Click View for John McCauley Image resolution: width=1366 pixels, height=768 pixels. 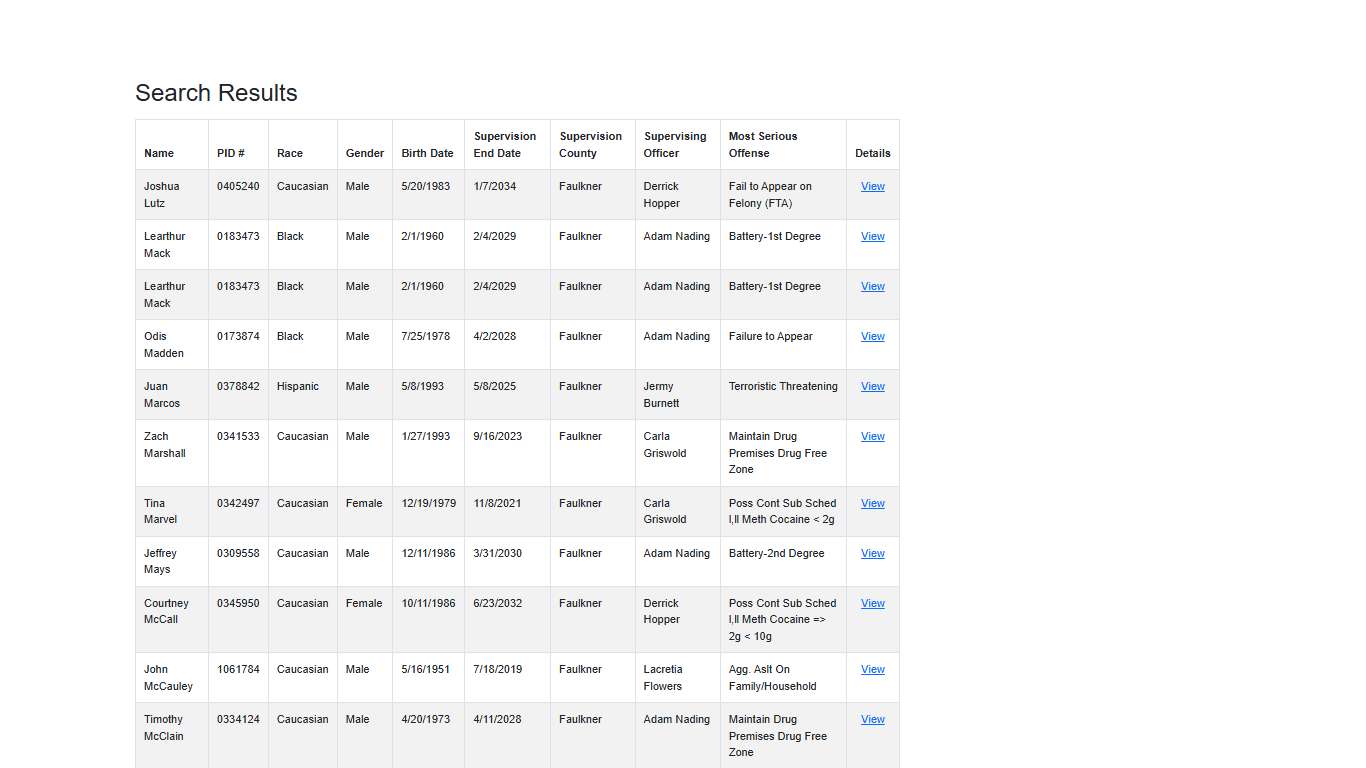click(872, 670)
